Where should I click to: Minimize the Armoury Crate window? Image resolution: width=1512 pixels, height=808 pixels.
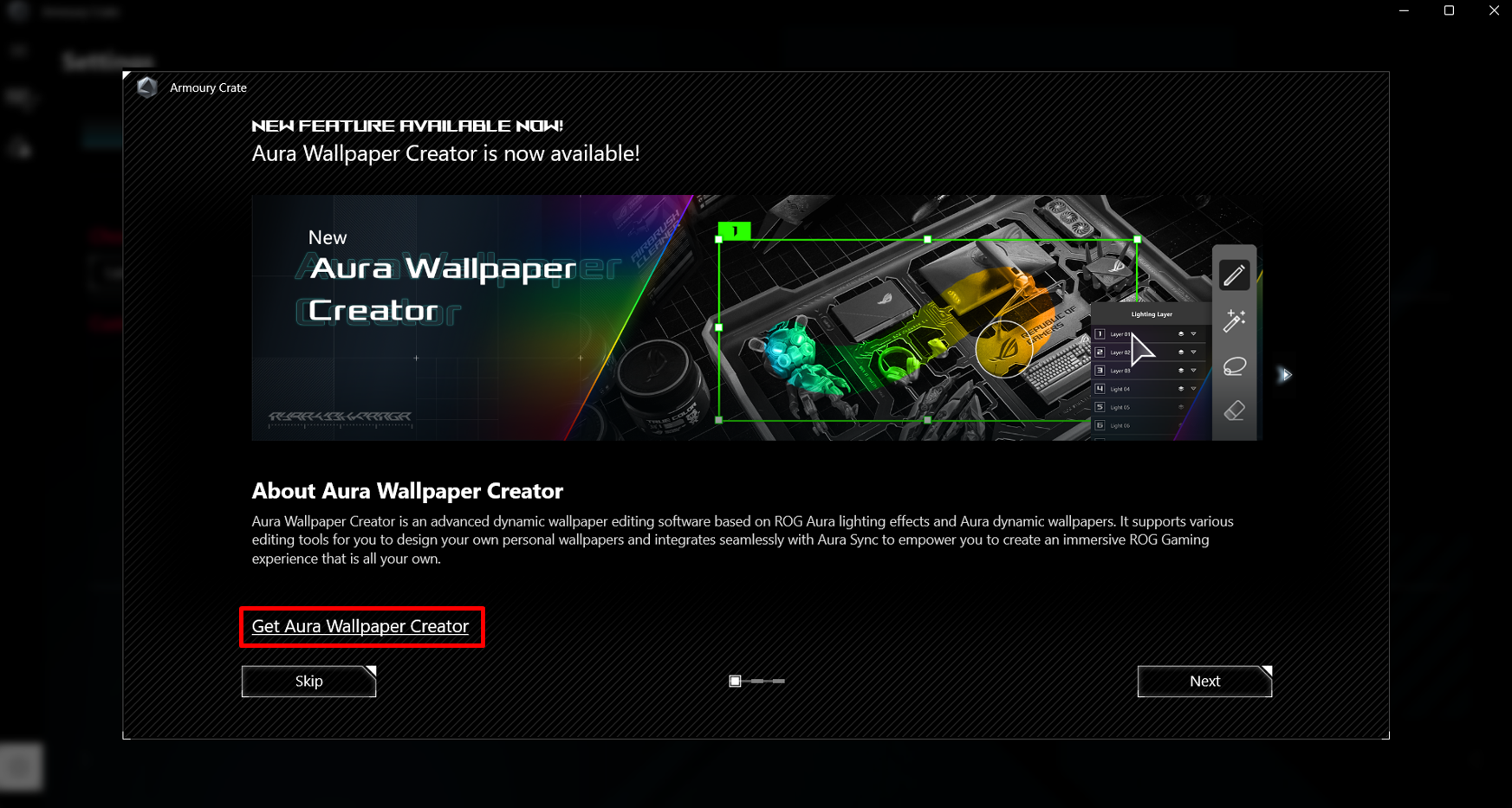point(1404,10)
